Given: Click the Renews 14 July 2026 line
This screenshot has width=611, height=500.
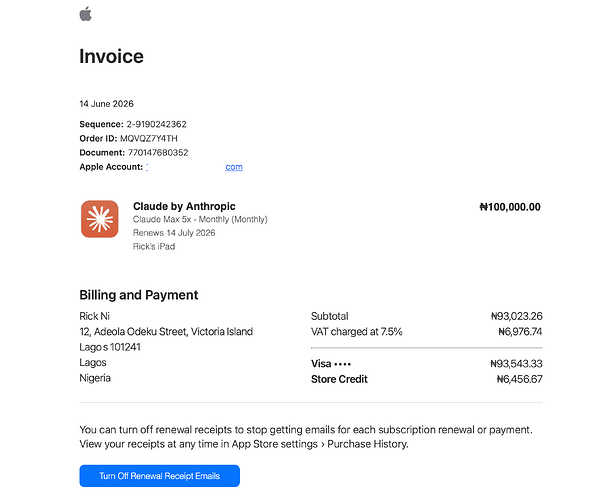Looking at the screenshot, I should pyautogui.click(x=174, y=233).
